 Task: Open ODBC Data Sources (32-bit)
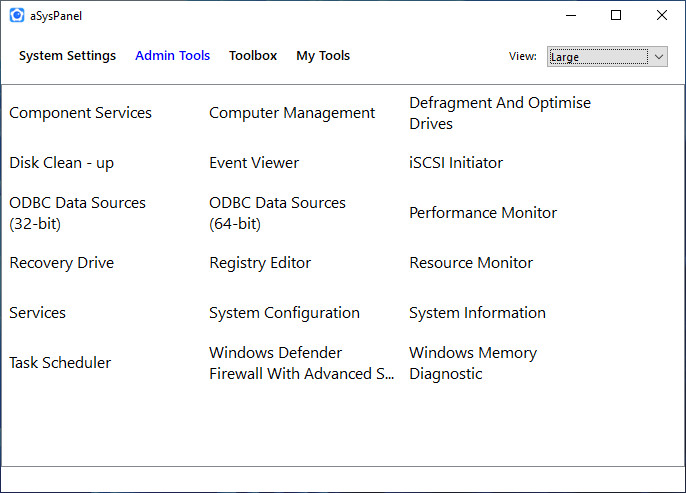77,213
